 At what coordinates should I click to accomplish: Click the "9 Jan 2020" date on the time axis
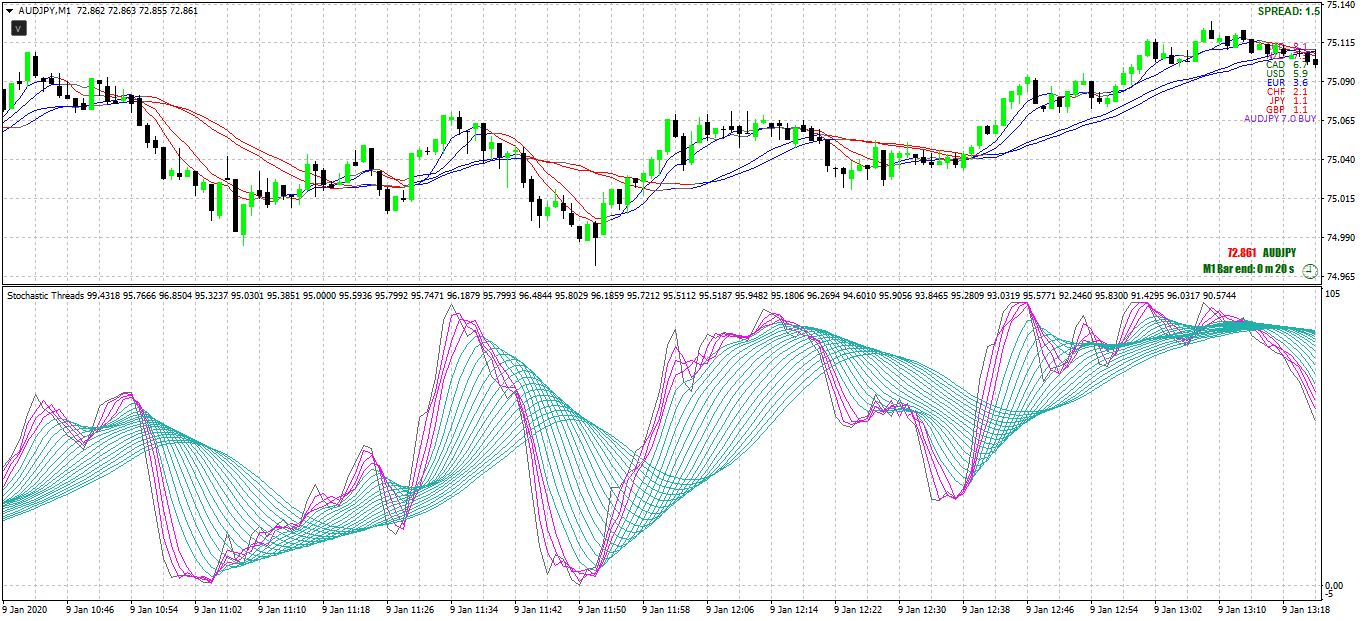coord(25,609)
